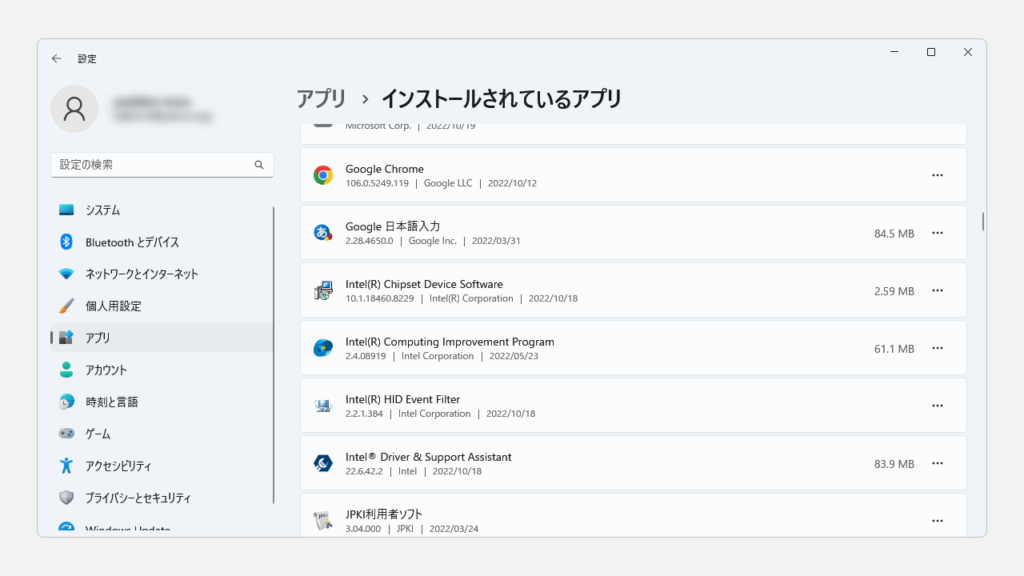Viewport: 1024px width, 576px height.
Task: Click the Intel HID Event Filter icon
Action: pyautogui.click(x=323, y=406)
